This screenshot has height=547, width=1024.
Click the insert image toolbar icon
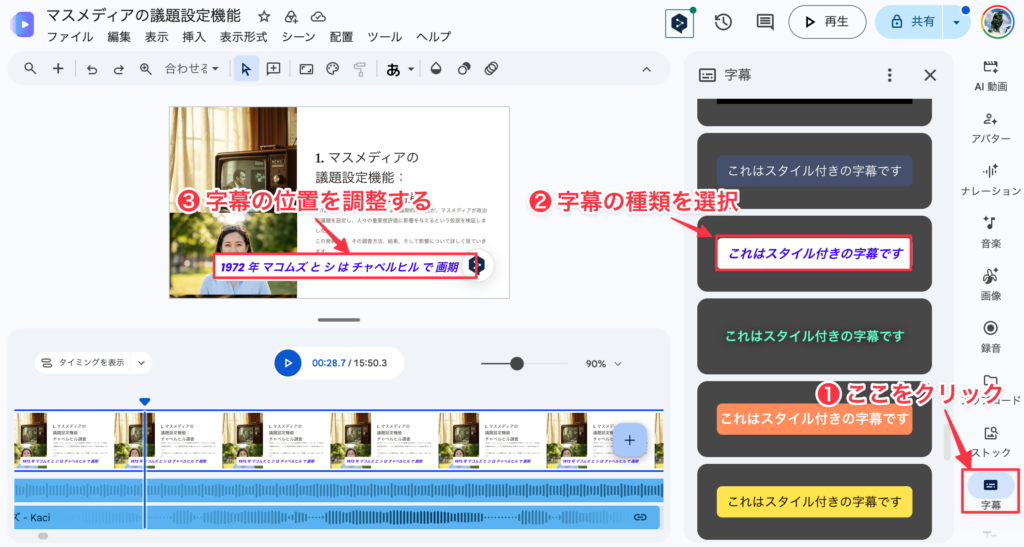coord(306,69)
